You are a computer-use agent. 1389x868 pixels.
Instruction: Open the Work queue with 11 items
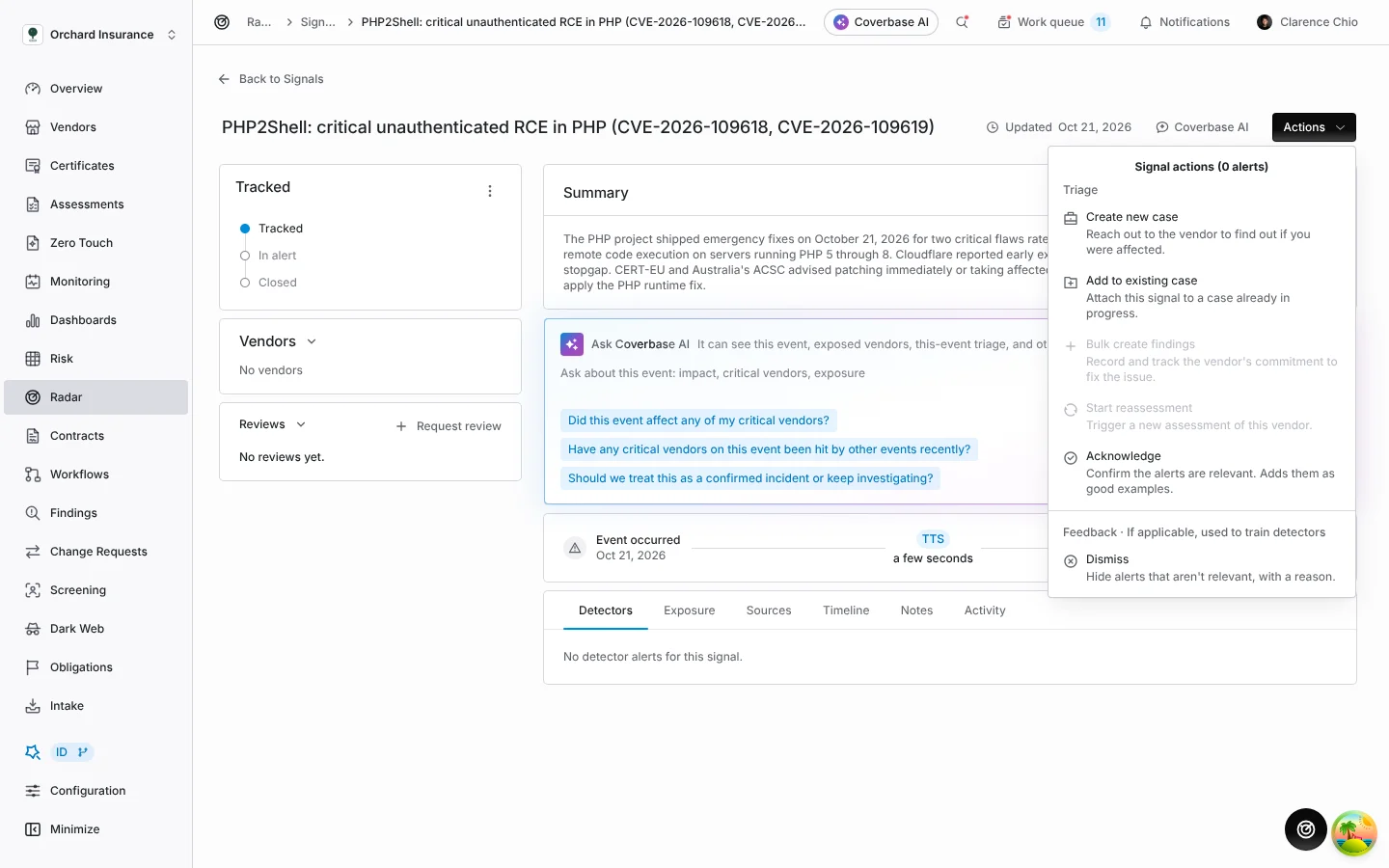pyautogui.click(x=1052, y=22)
